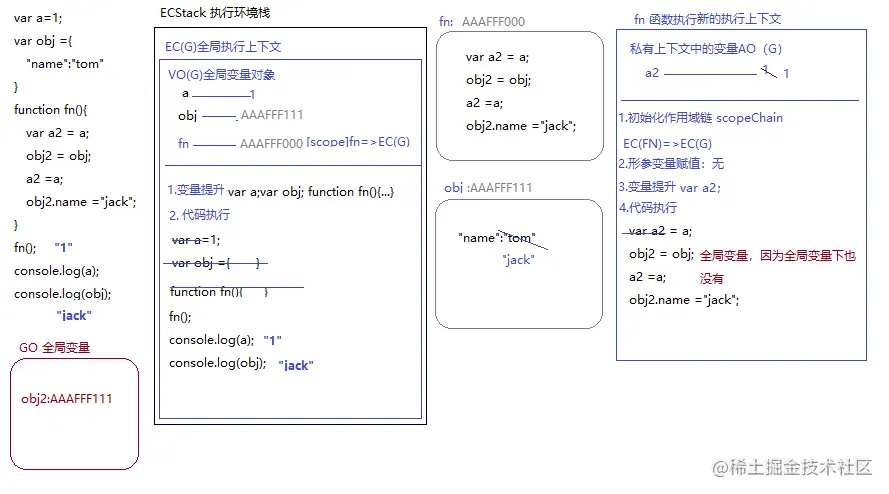Click red '全局变量，因为全局变量下也' note
This screenshot has height=494, width=889.
click(778, 256)
